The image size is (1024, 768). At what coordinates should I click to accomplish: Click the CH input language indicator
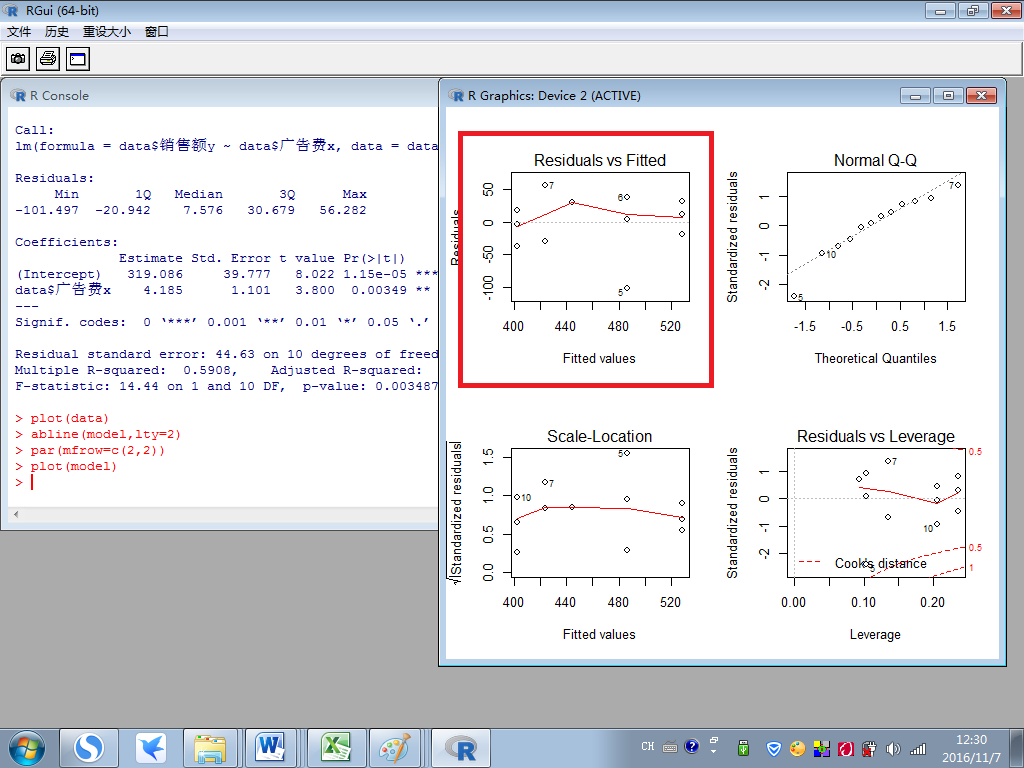[x=647, y=746]
